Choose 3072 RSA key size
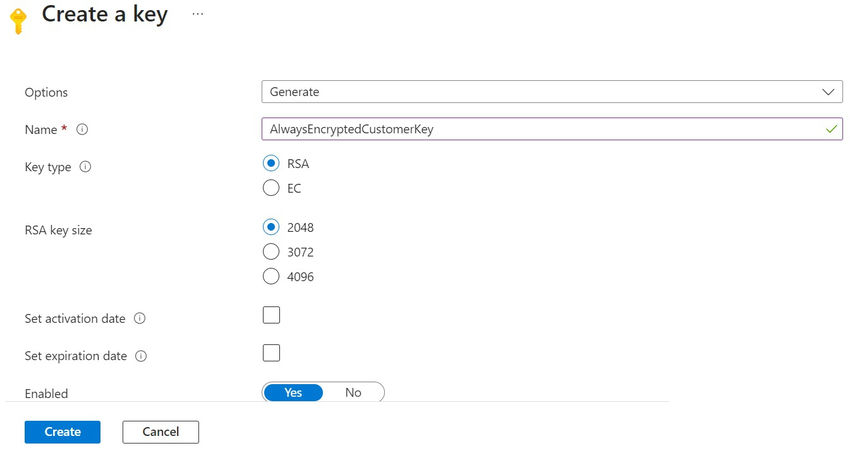The image size is (850, 453). click(x=271, y=252)
